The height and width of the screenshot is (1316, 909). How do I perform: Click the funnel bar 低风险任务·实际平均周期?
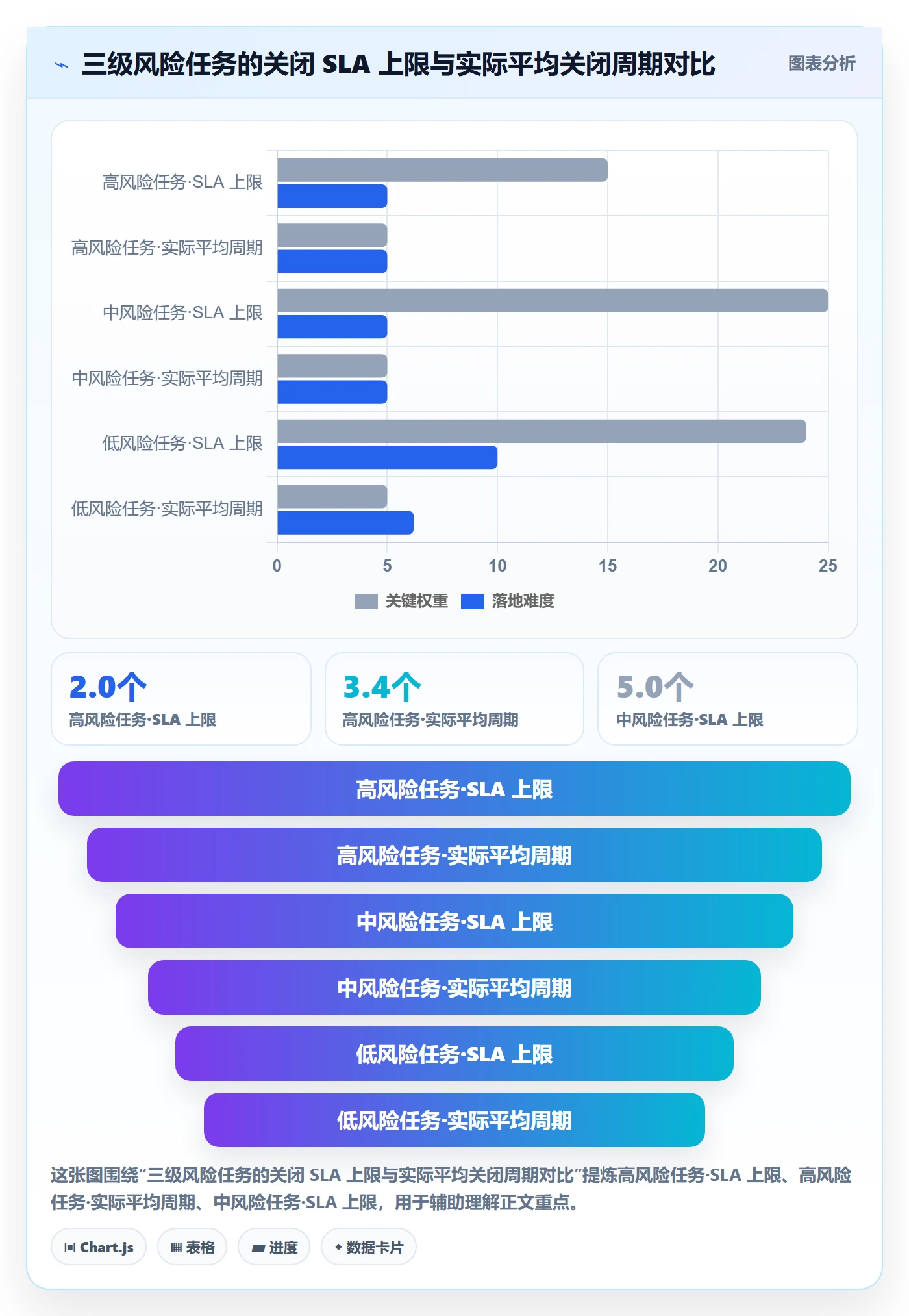click(x=454, y=1120)
